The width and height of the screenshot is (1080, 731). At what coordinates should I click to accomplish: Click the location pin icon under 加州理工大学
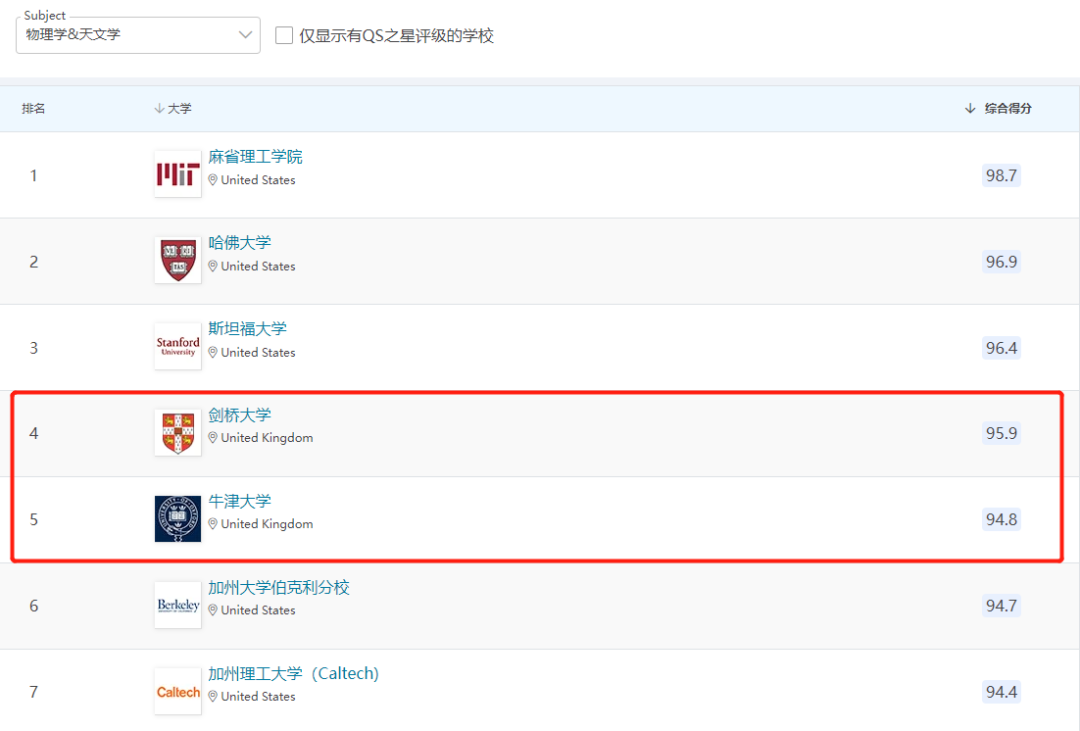(213, 696)
